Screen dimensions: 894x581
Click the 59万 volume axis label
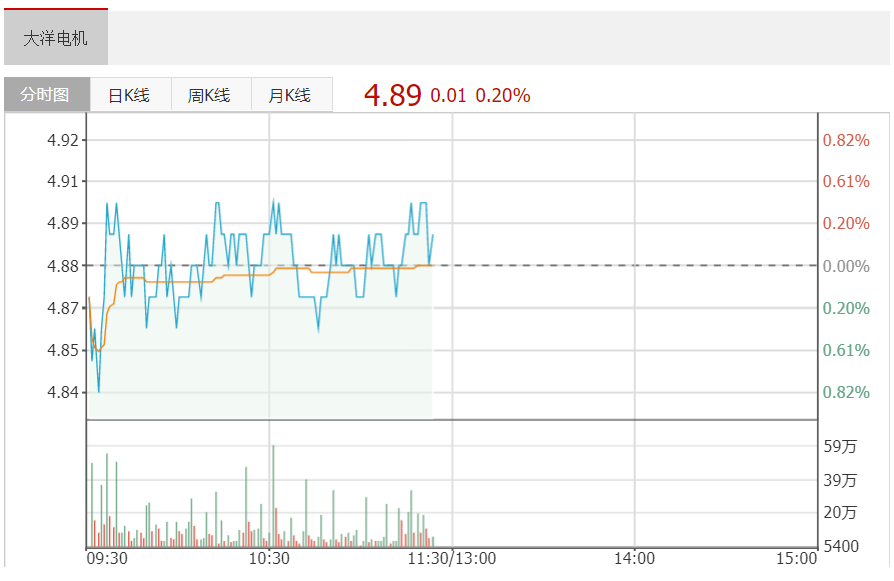(840, 446)
